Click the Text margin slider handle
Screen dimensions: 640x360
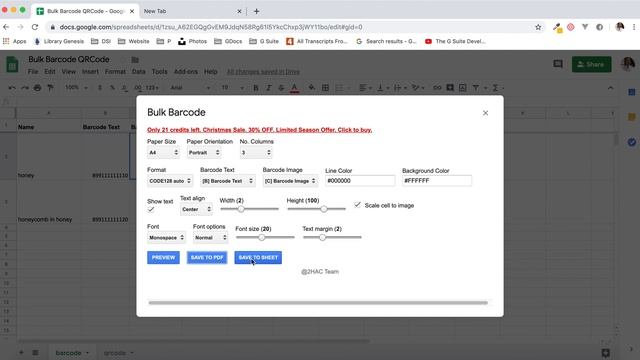click(322, 237)
